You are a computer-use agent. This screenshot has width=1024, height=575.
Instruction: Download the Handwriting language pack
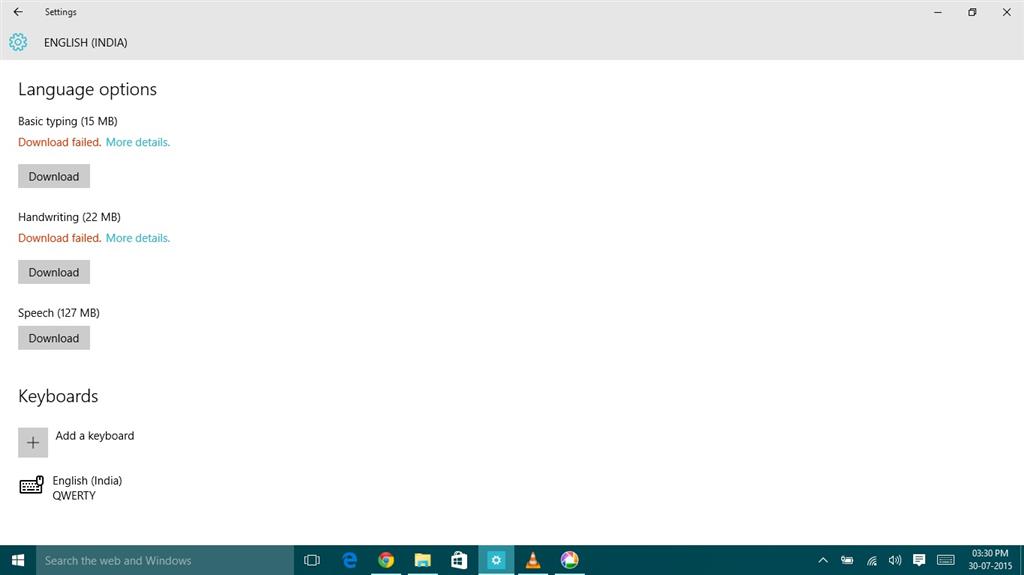(x=54, y=272)
